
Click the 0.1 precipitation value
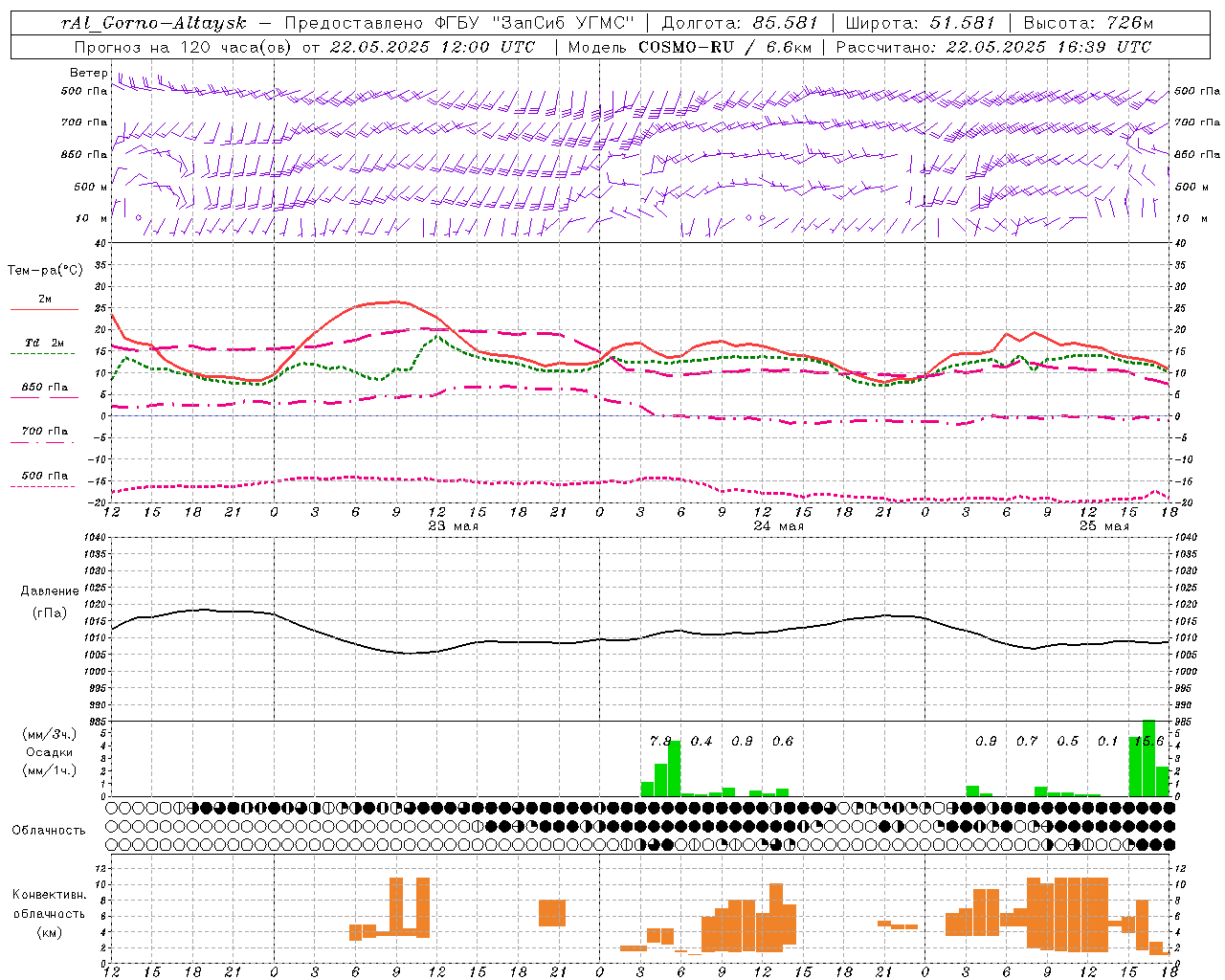pos(1107,742)
